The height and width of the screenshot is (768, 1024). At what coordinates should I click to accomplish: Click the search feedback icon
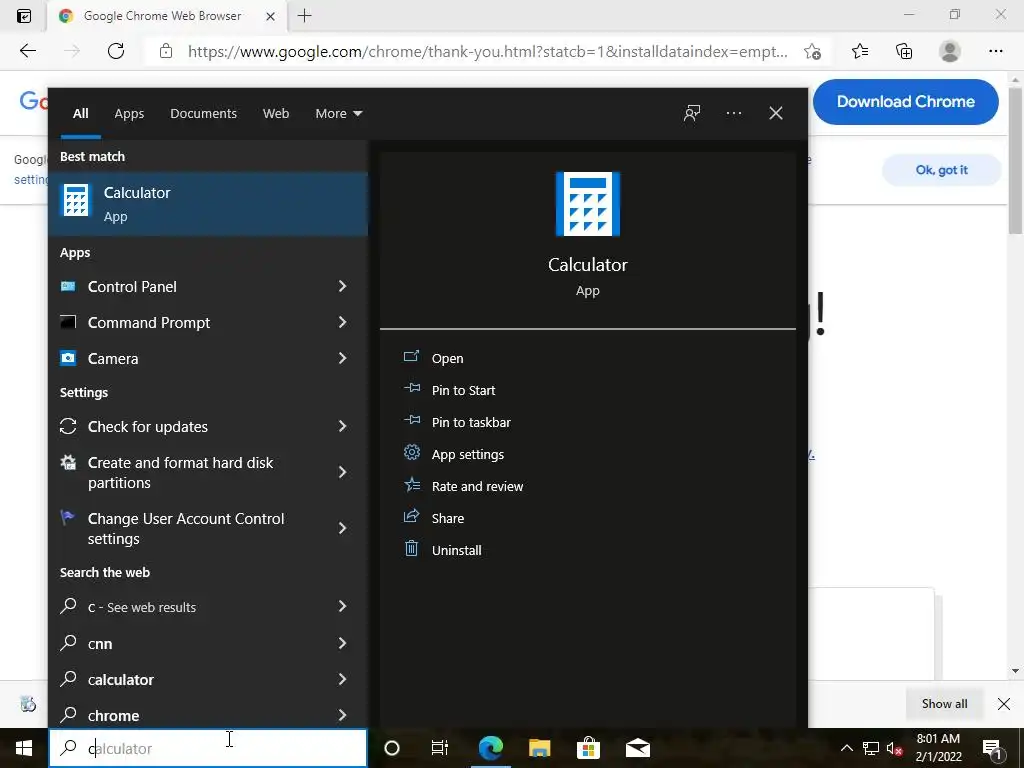pos(692,114)
